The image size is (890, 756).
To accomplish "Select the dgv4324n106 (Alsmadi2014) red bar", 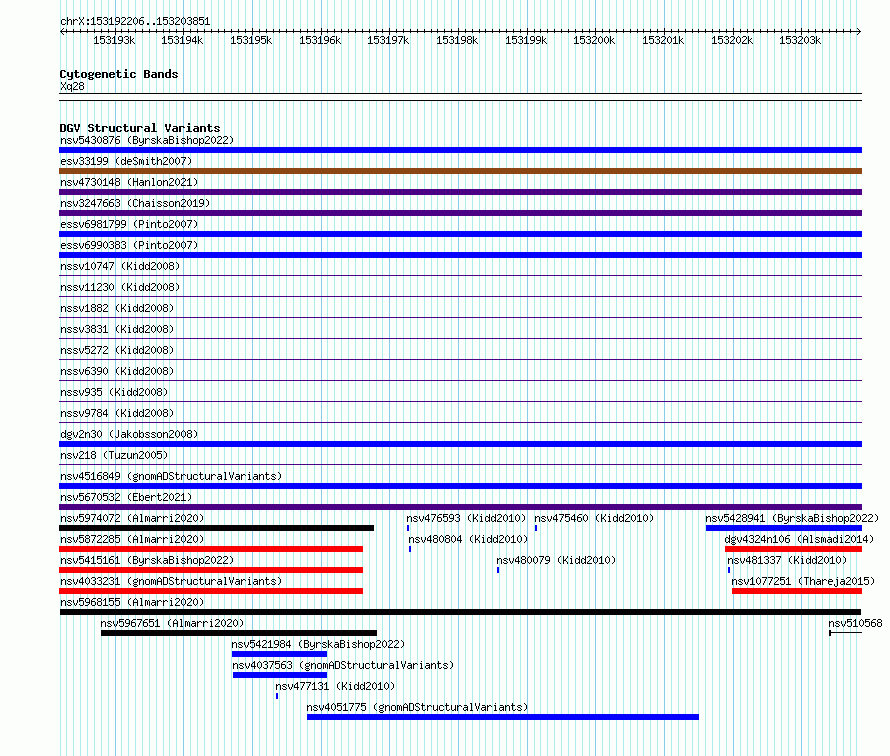I will click(794, 549).
